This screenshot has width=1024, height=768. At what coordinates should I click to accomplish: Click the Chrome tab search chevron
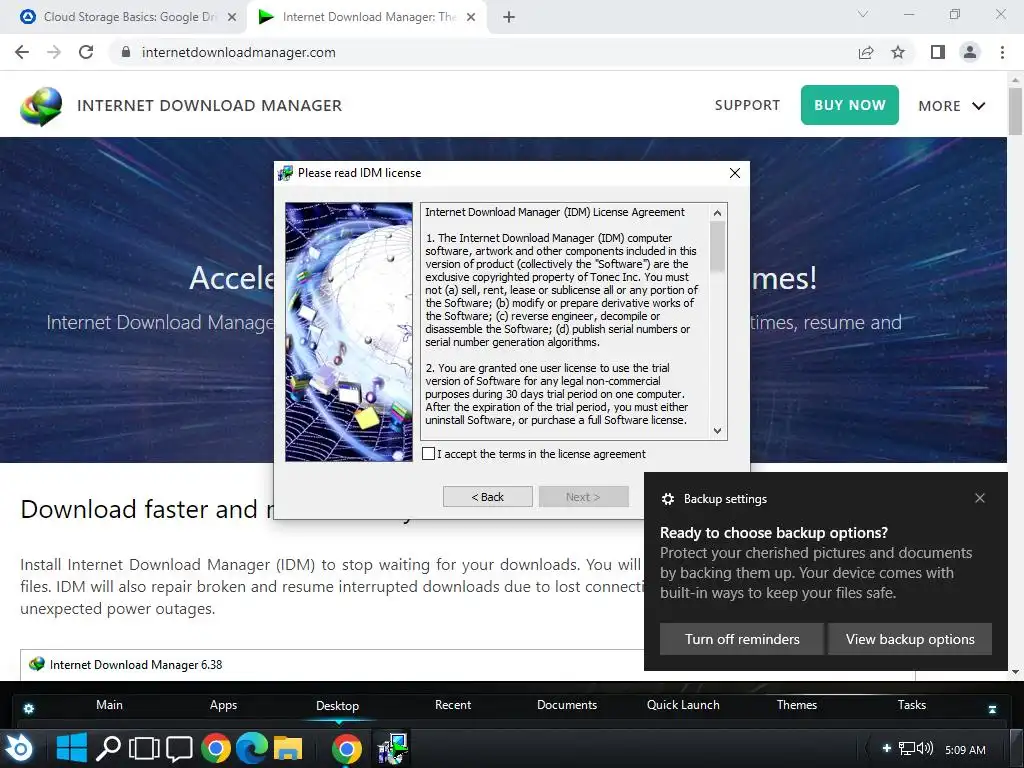pyautogui.click(x=863, y=14)
